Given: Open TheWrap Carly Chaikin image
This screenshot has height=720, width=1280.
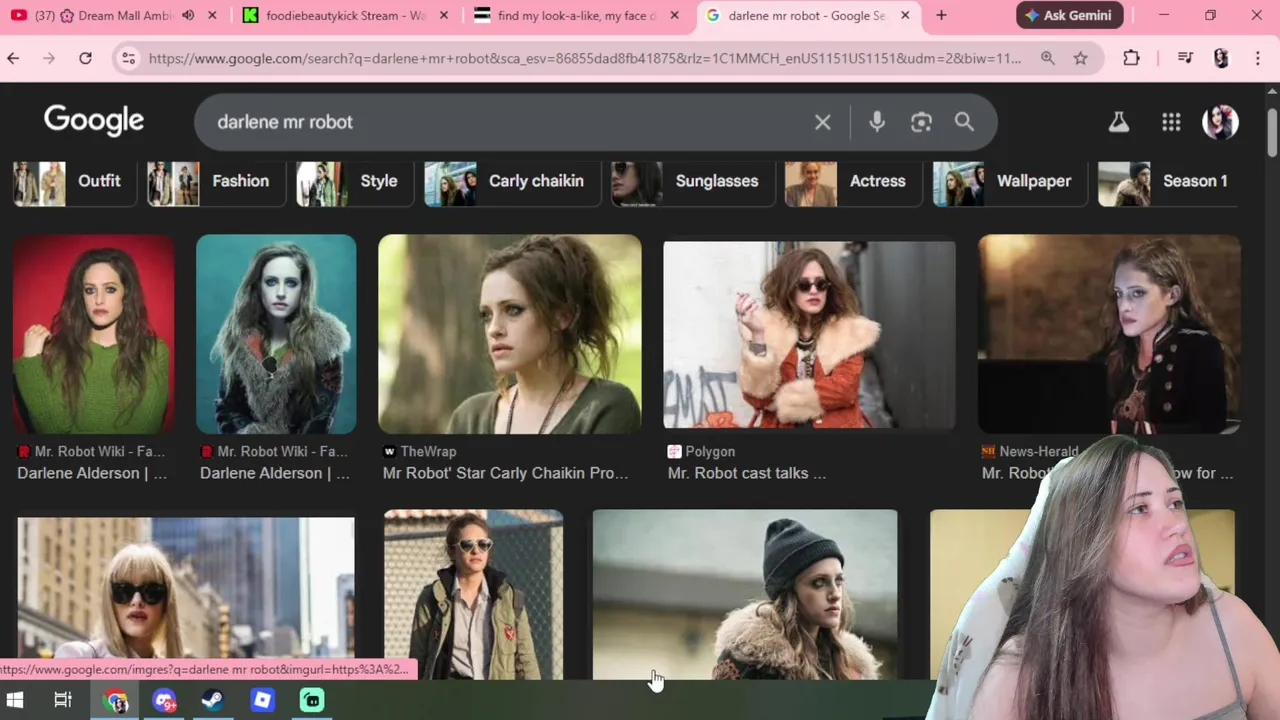Looking at the screenshot, I should click(x=510, y=334).
